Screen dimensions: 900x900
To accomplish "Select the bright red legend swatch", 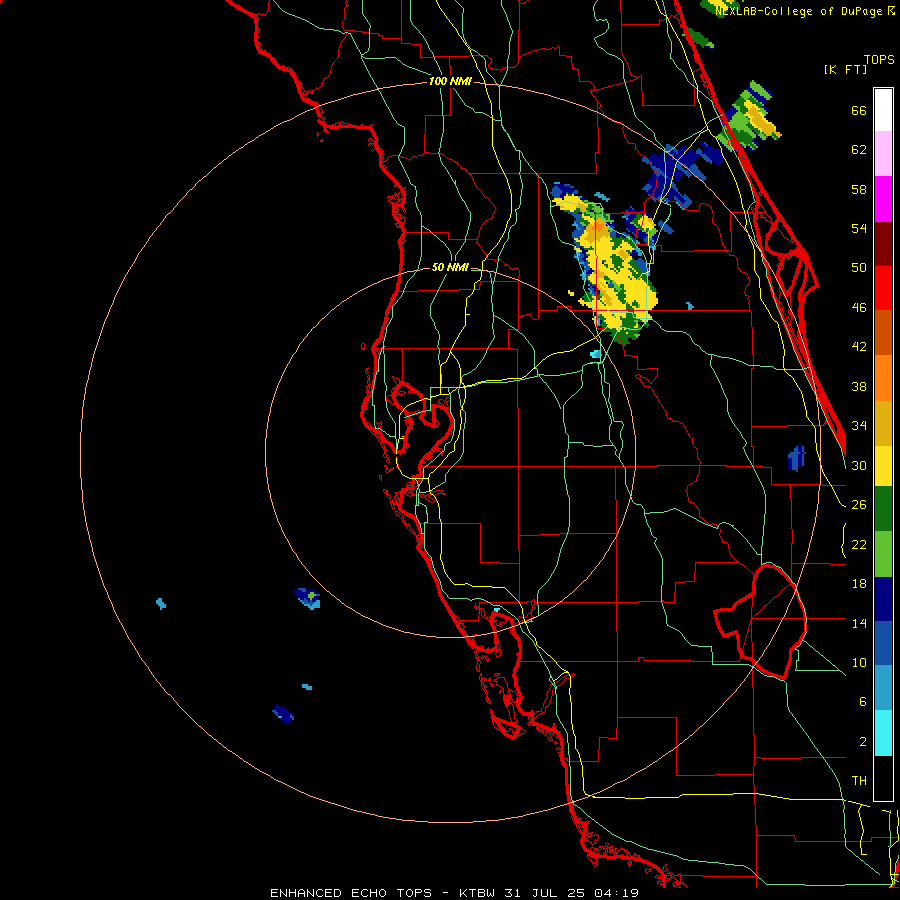I will click(883, 288).
